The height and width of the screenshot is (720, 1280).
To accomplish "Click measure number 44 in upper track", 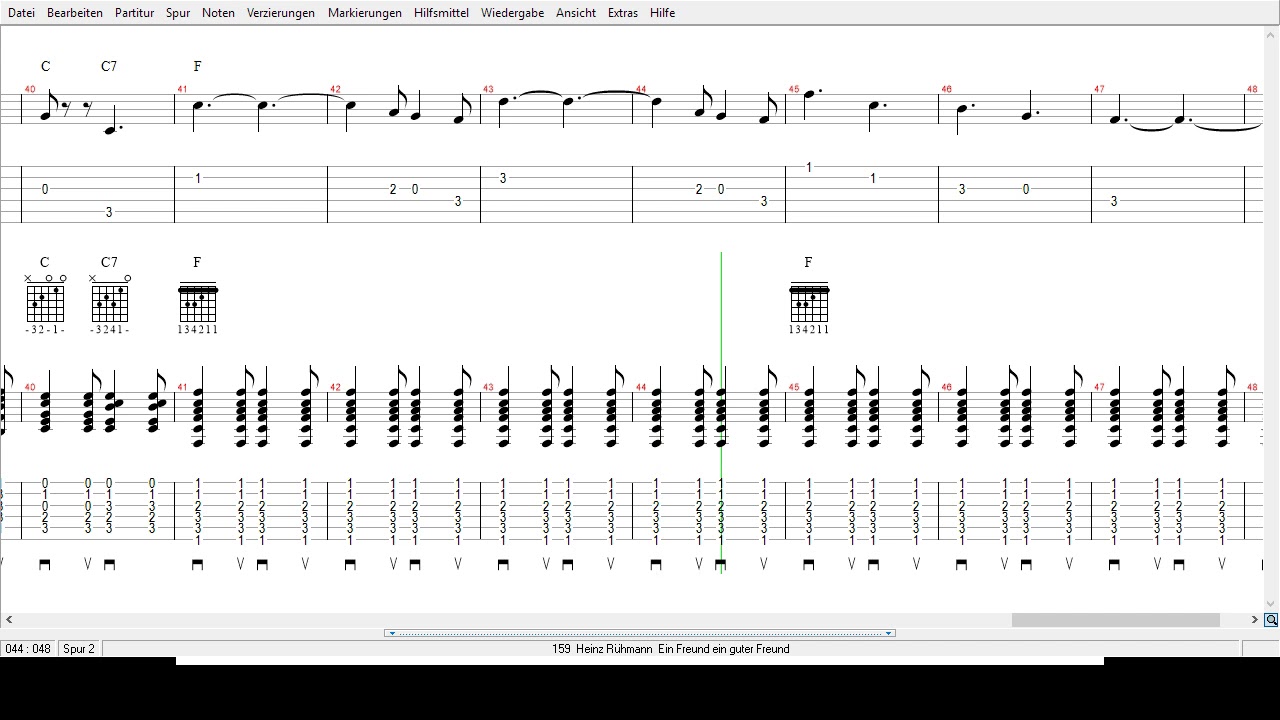I will point(641,89).
